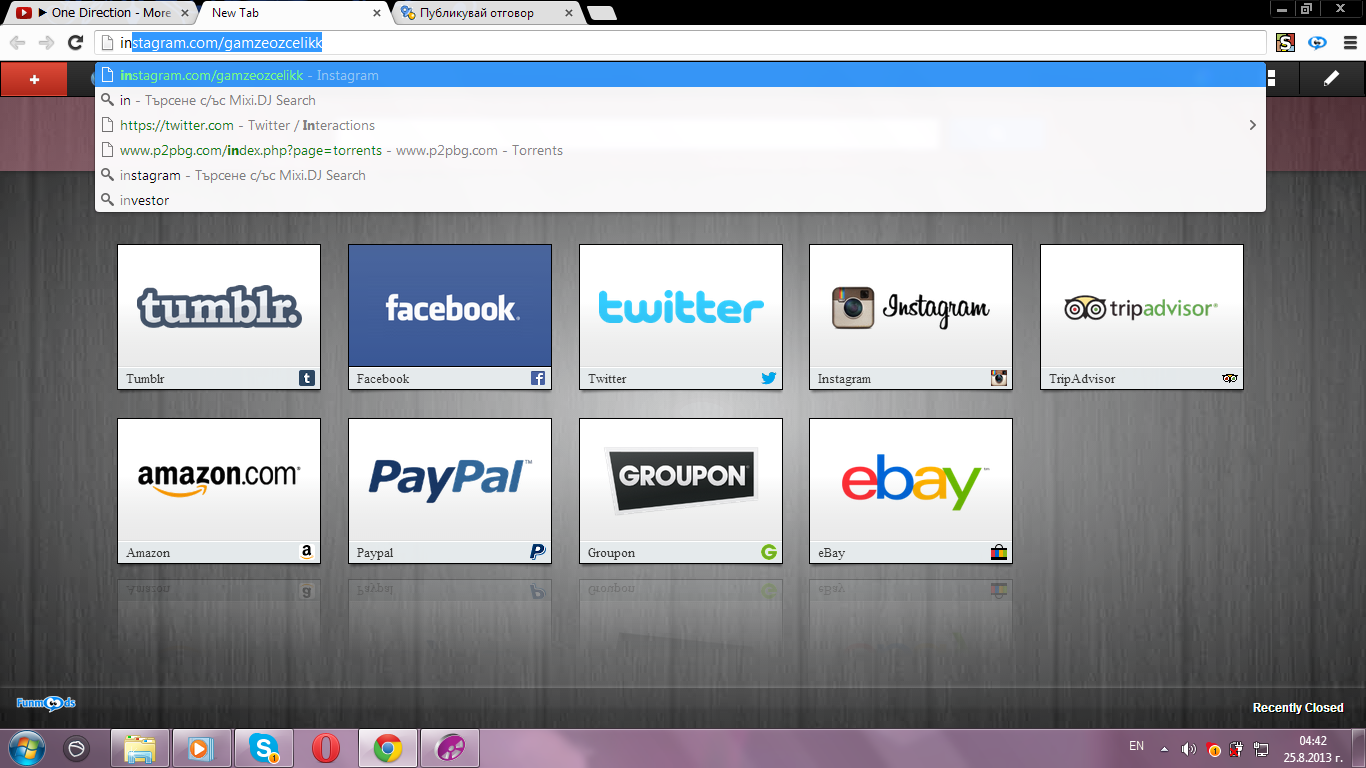Click the small Instagram camera favicon
The height and width of the screenshot is (768, 1366).
tap(999, 378)
